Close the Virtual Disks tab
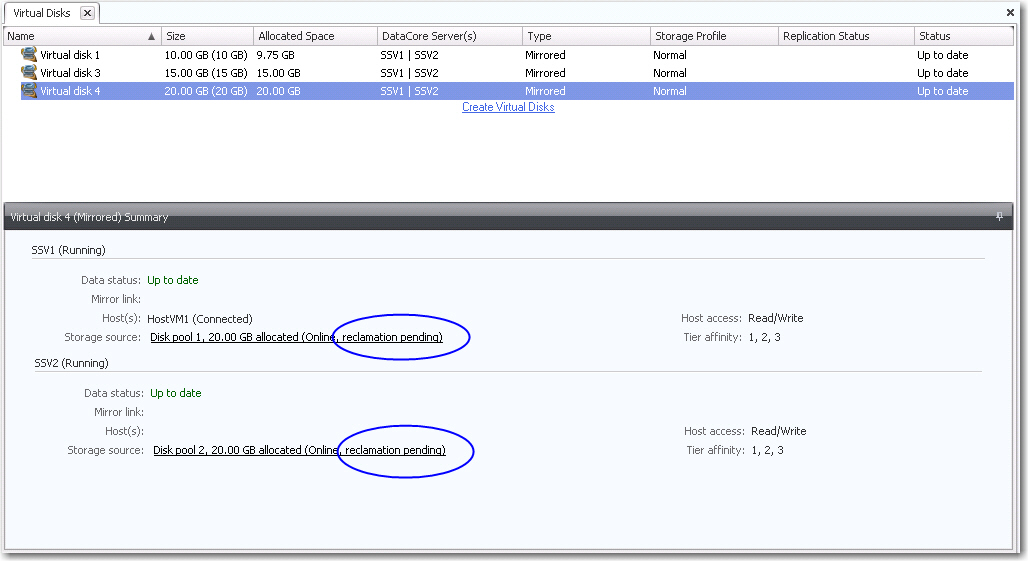1028x561 pixels. tap(87, 13)
